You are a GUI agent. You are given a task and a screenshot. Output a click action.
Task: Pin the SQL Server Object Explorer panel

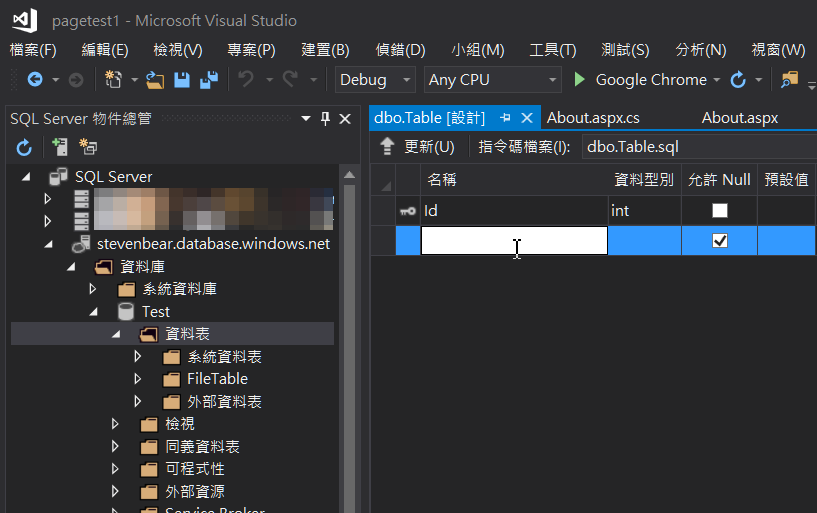(325, 119)
